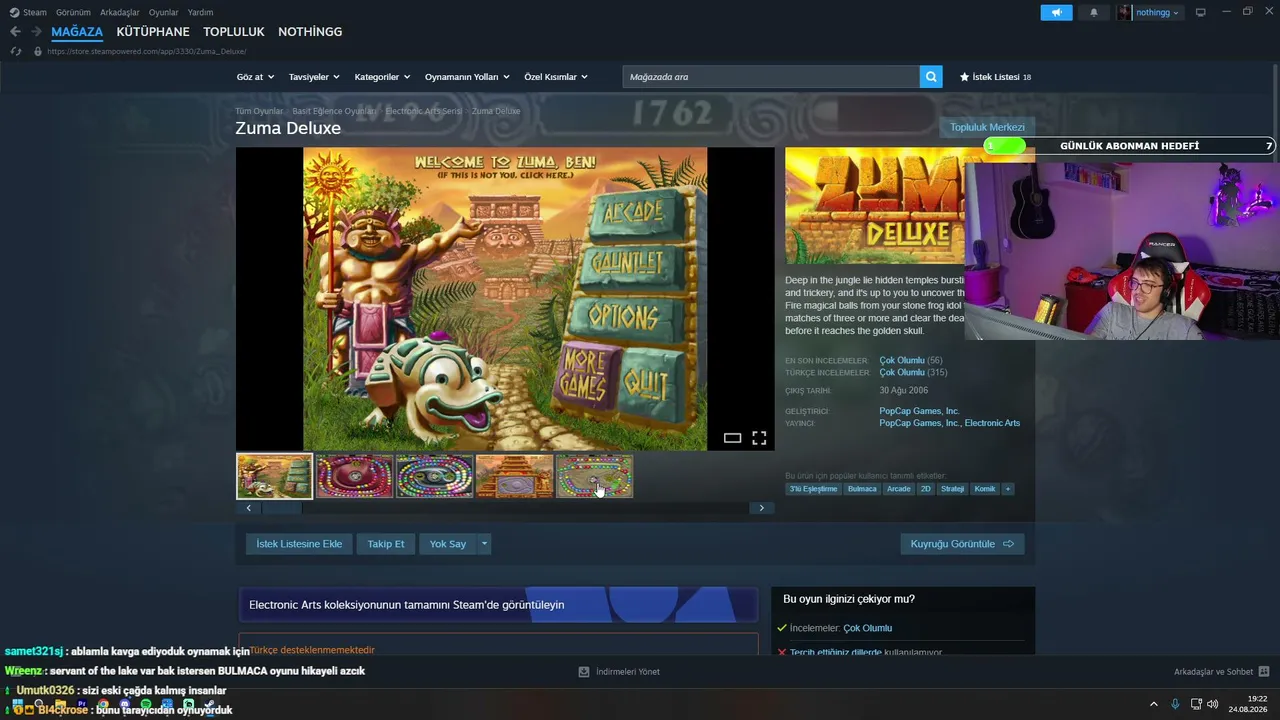Viewport: 1280px width, 720px height.
Task: Open the Yardım menu
Action: pyautogui.click(x=200, y=12)
